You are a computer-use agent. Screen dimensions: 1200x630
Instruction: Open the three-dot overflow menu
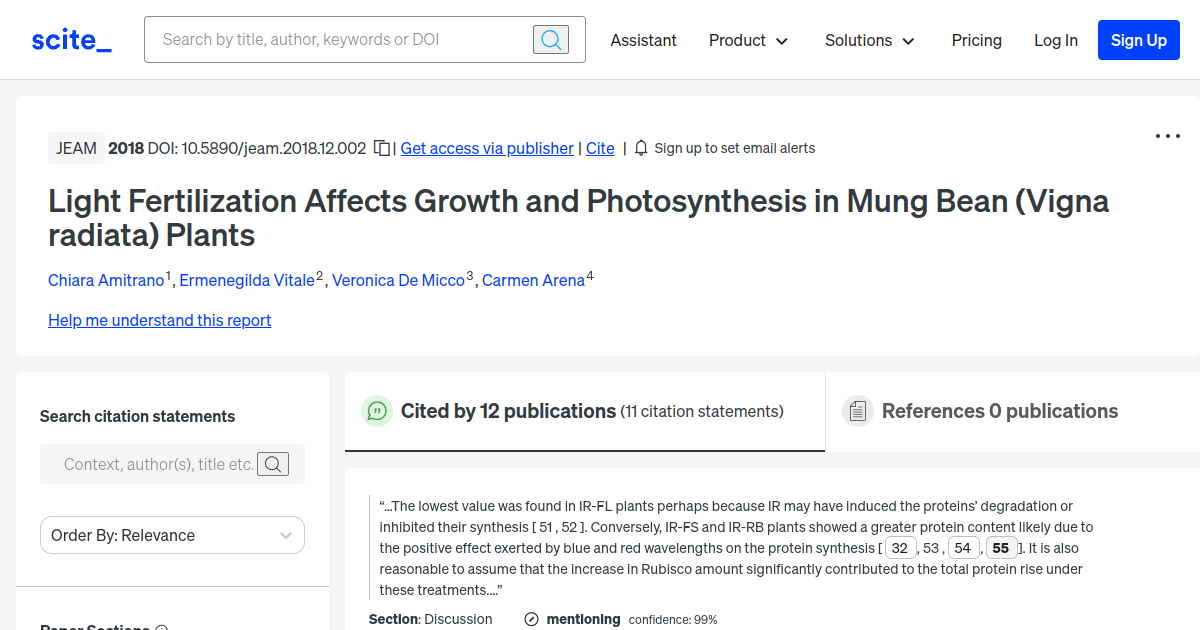[x=1167, y=135]
